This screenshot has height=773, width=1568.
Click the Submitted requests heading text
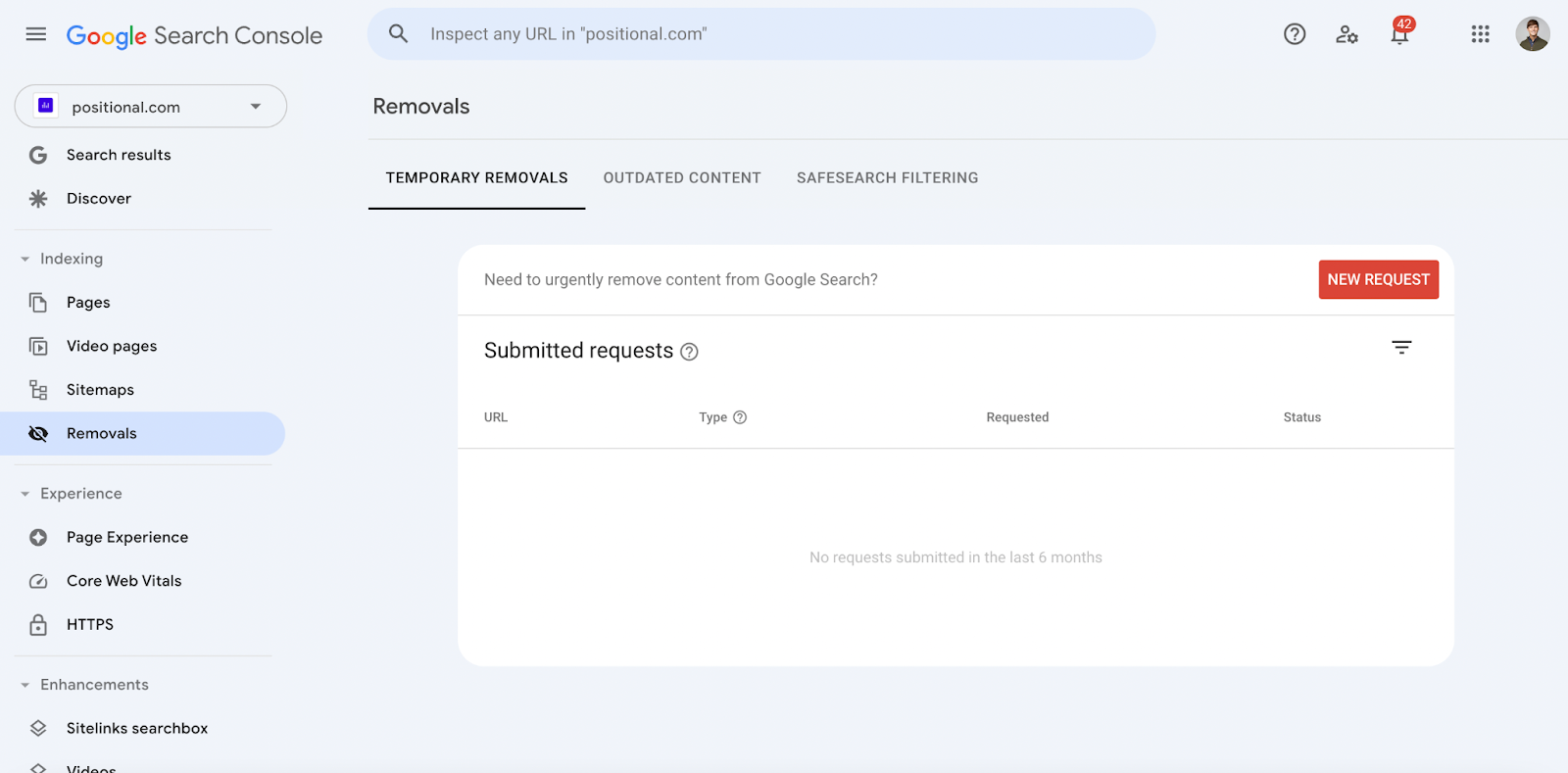click(x=578, y=351)
